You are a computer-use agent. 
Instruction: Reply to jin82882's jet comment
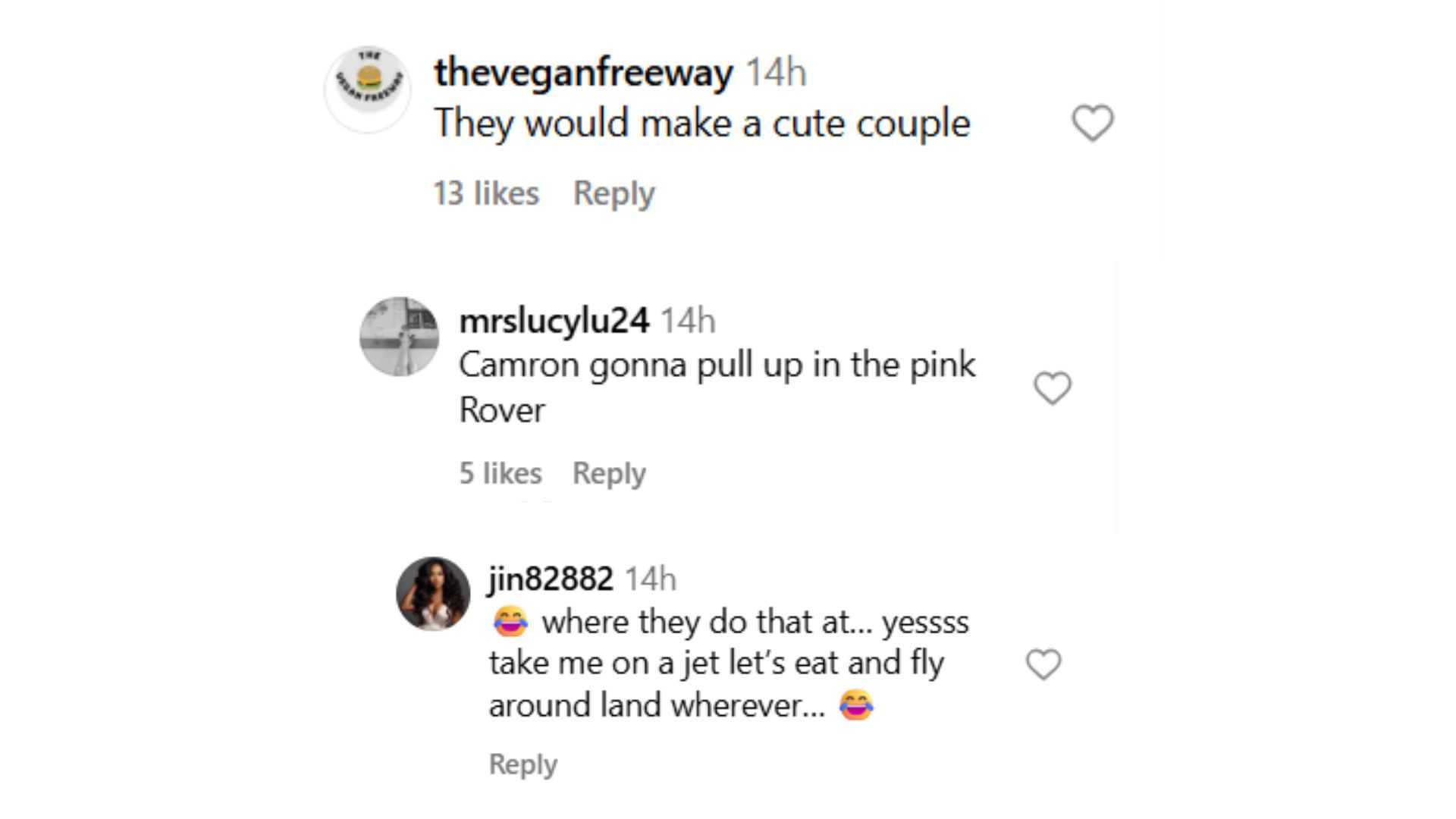522,764
